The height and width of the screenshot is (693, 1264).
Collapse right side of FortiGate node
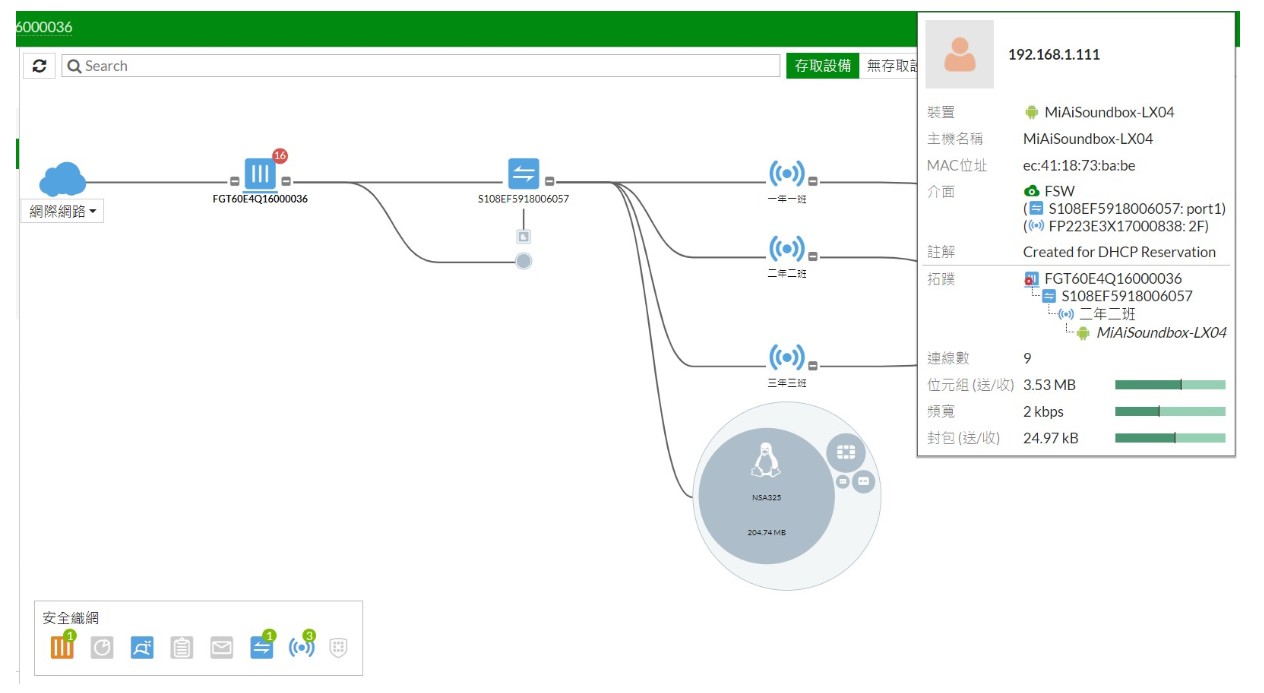(286, 182)
